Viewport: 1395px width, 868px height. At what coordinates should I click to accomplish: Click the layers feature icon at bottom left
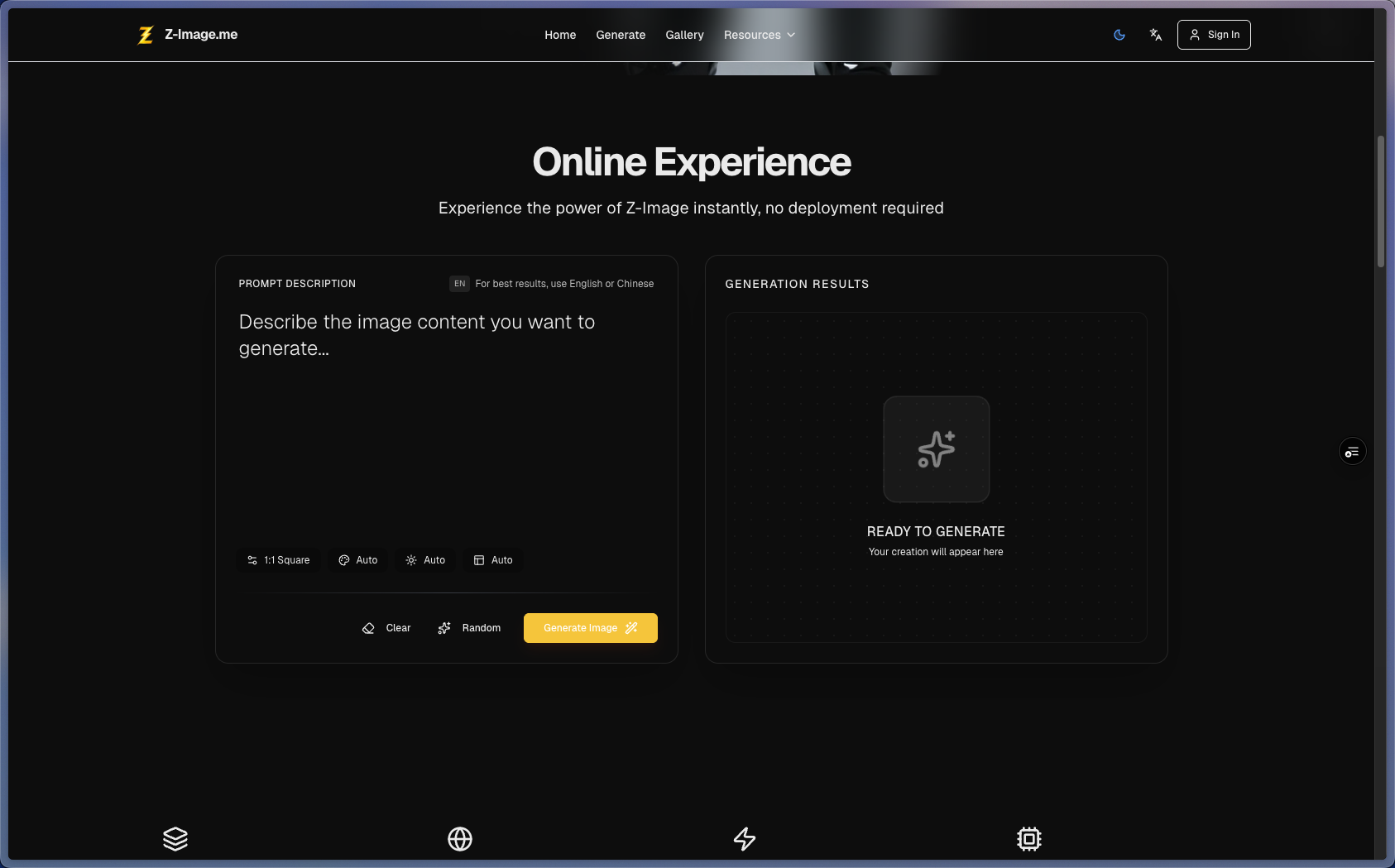click(175, 839)
